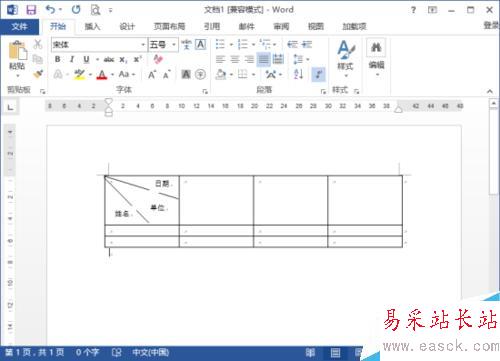Click the Enclose Characters circle icon
The height and width of the screenshot is (361, 500).
(x=200, y=74)
